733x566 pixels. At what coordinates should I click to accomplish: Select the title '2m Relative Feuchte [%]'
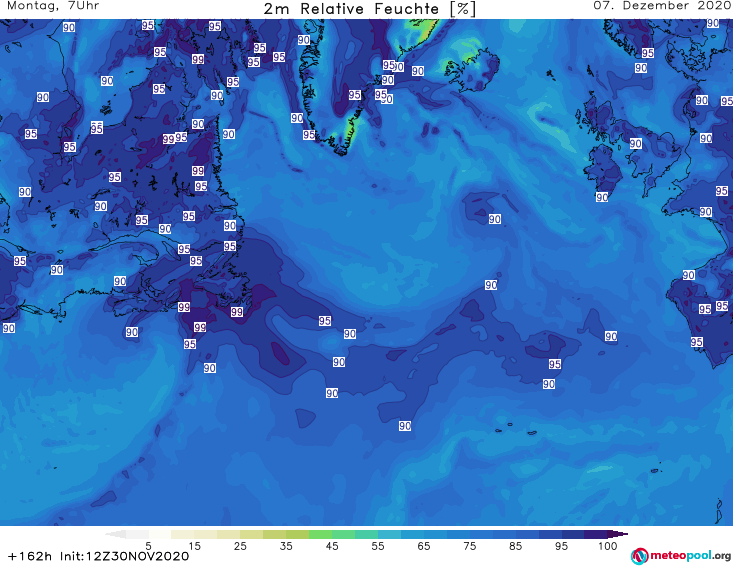coord(369,9)
